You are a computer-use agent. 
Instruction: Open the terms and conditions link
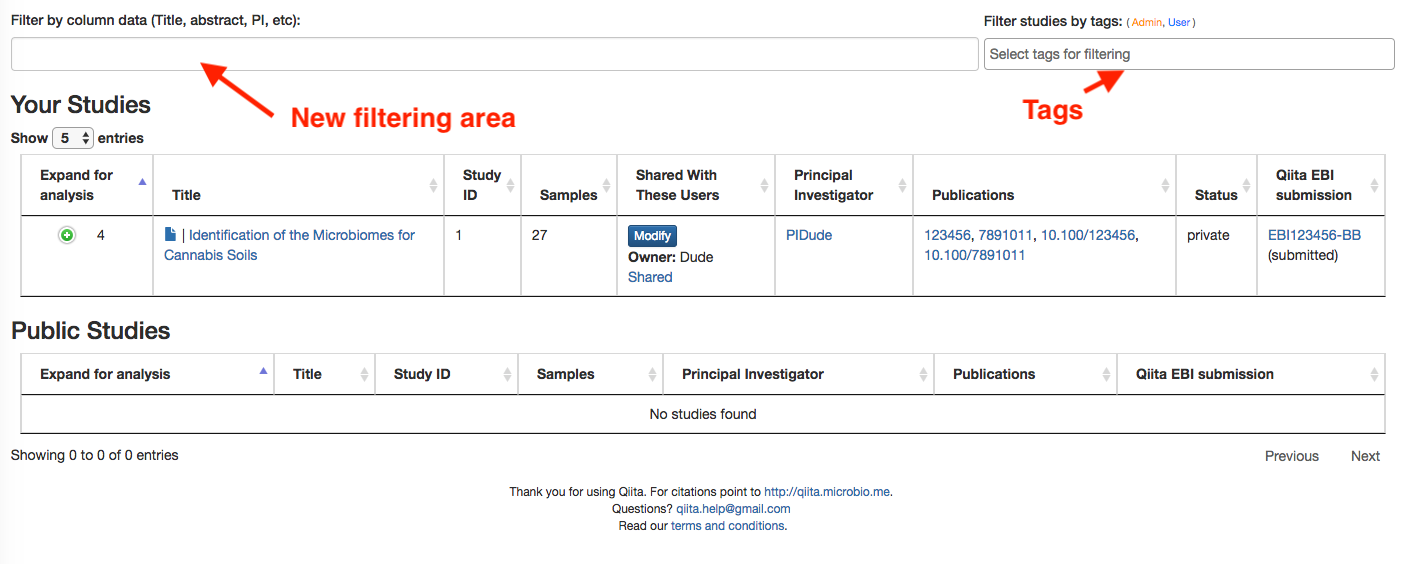click(727, 526)
